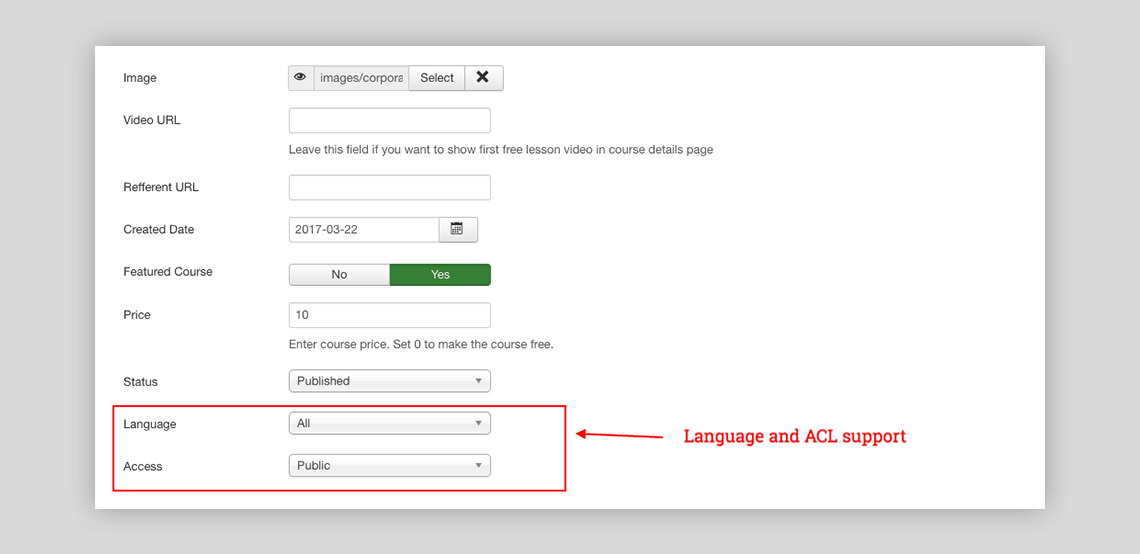Click the Price label text
The width and height of the screenshot is (1140, 554).
click(137, 315)
